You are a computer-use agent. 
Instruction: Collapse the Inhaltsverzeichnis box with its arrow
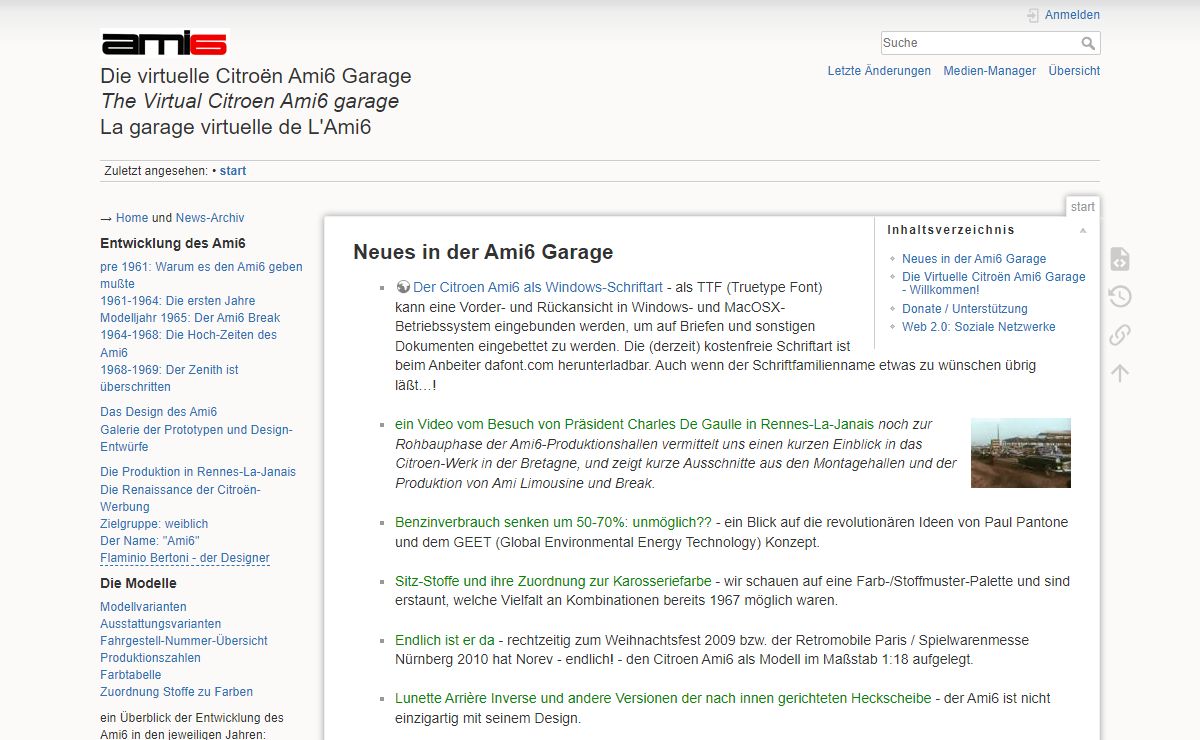(1082, 231)
